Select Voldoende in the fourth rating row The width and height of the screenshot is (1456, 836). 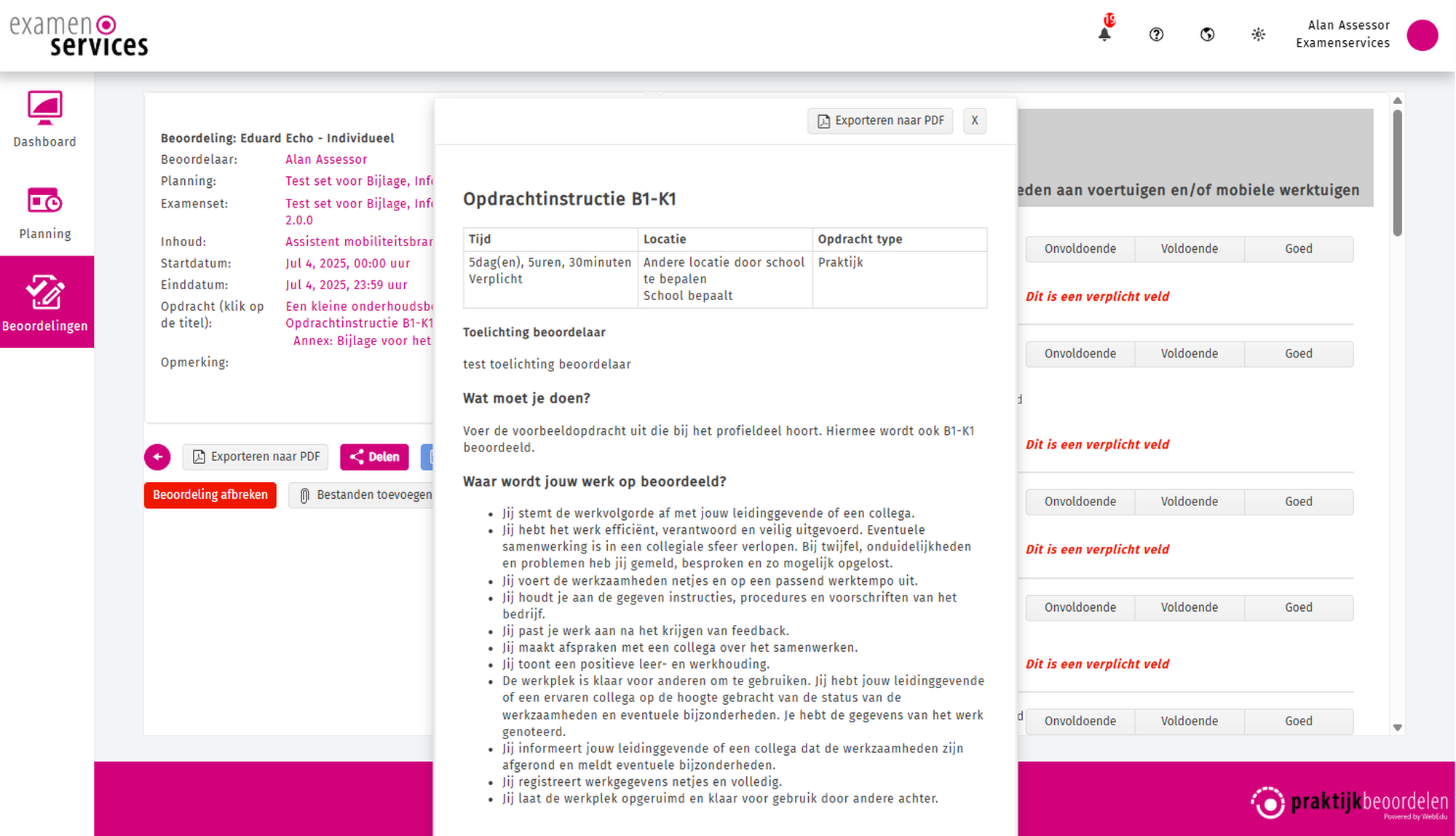(x=1189, y=607)
